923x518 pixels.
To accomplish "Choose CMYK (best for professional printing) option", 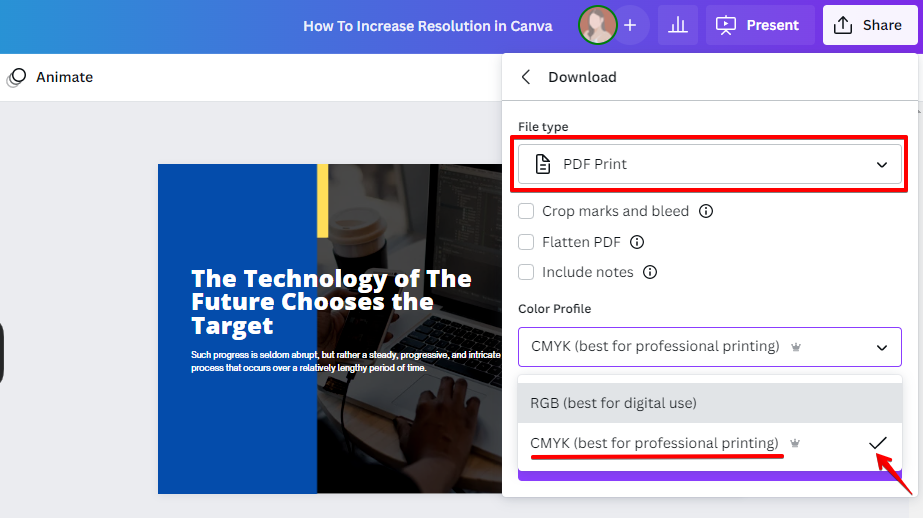I will 654,443.
